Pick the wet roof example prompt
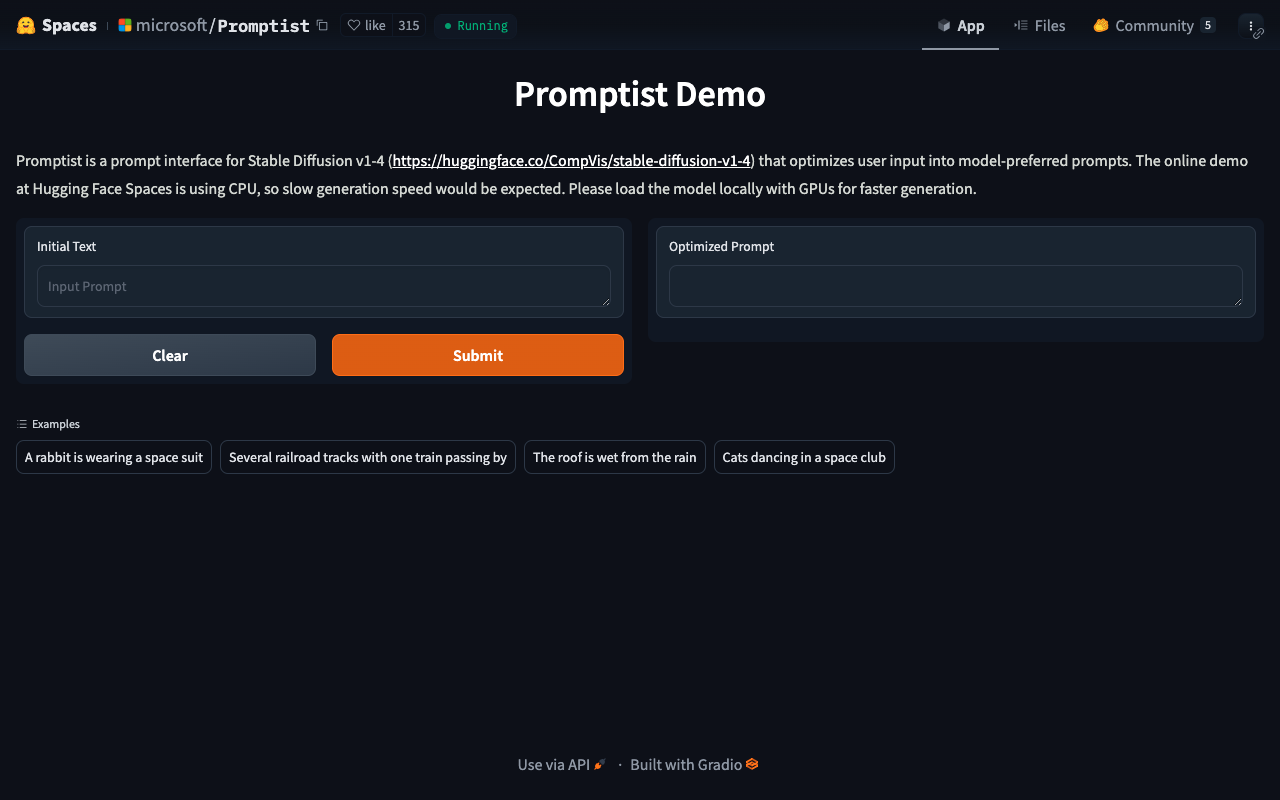Viewport: 1280px width, 800px height. (614, 458)
